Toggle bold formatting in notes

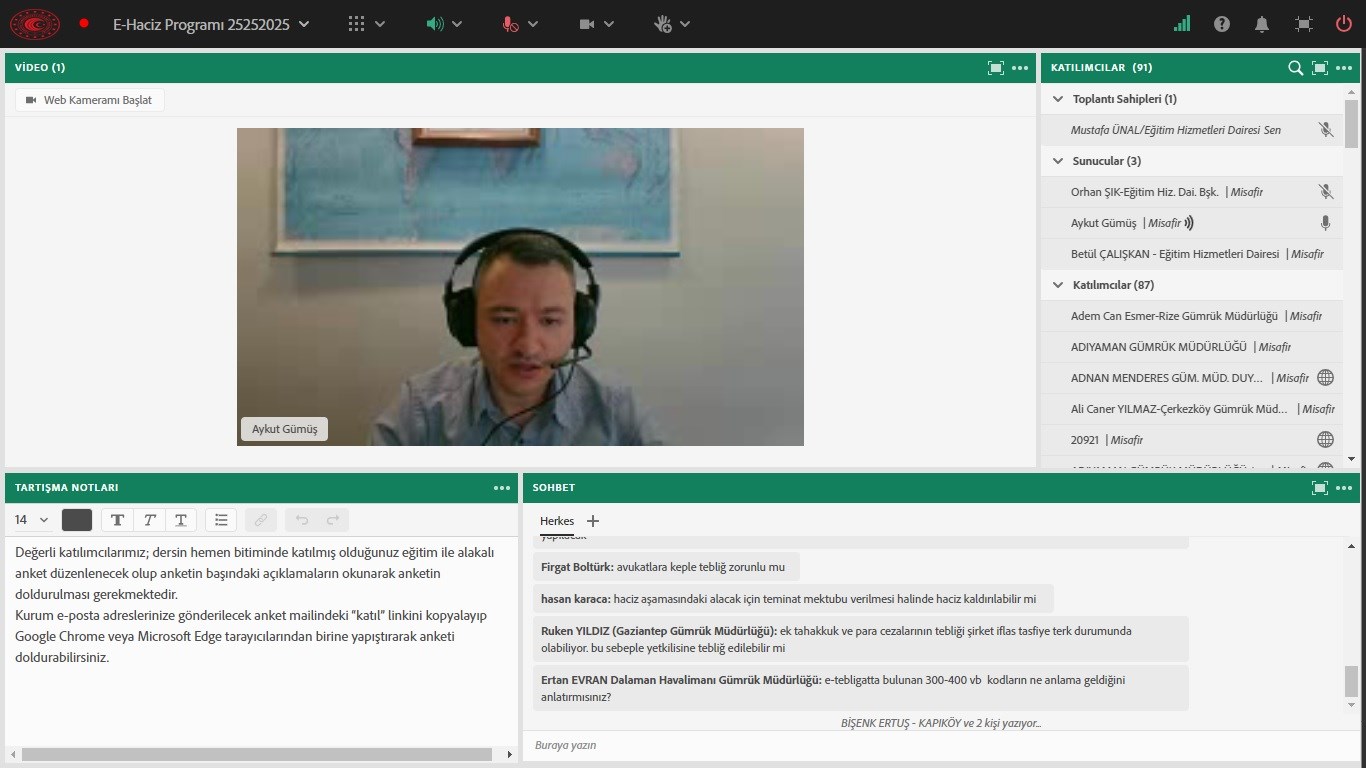tap(118, 520)
